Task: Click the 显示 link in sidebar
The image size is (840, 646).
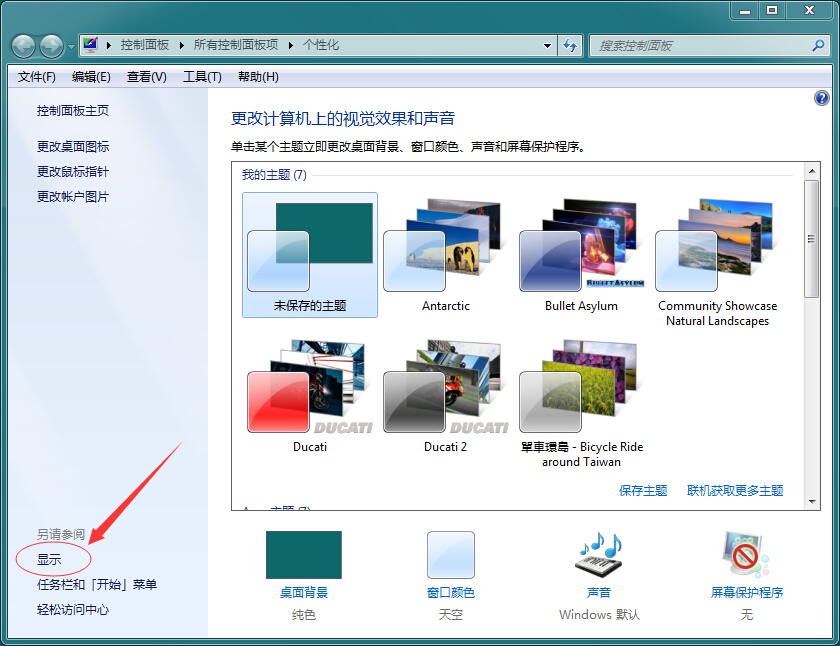Action: [49, 560]
